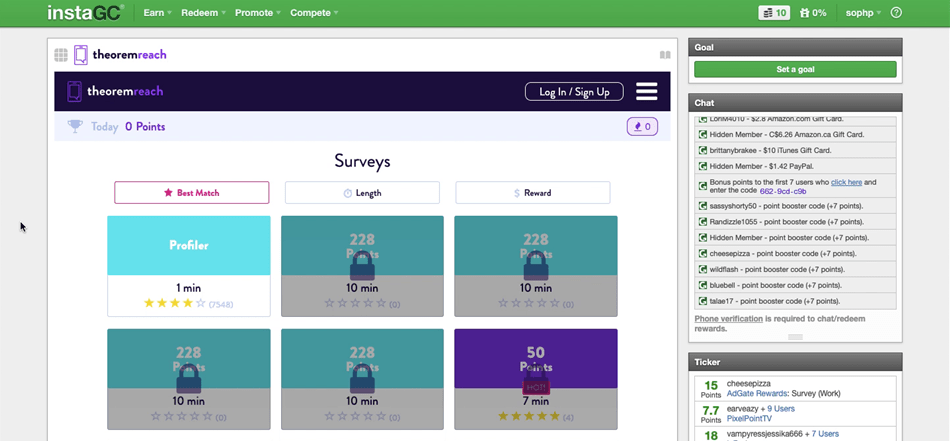Image resolution: width=950 pixels, height=441 pixels.
Task: Open the '9 Users' link beside earveazy
Action: click(x=781, y=409)
